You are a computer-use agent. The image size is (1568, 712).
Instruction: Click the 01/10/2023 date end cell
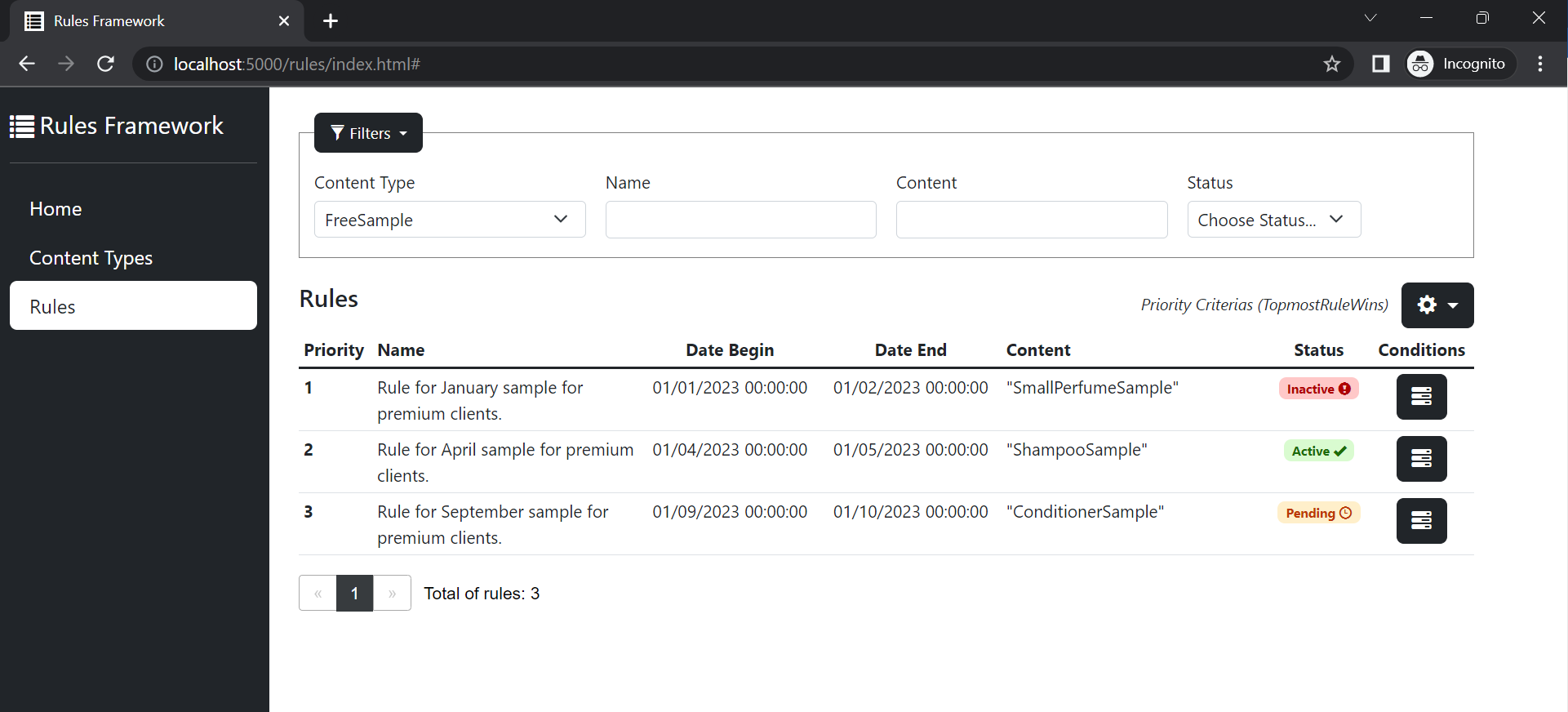pos(910,512)
